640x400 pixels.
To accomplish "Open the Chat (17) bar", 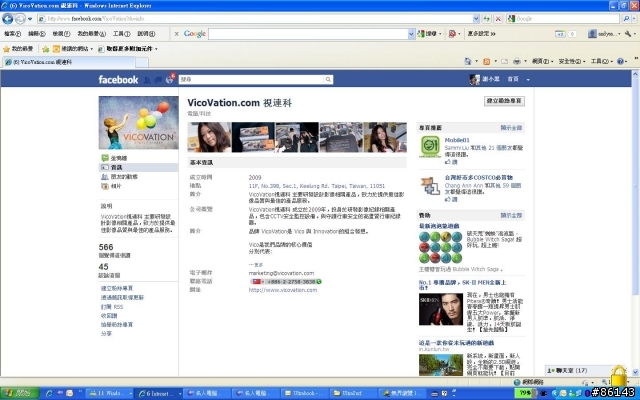I will click(579, 371).
